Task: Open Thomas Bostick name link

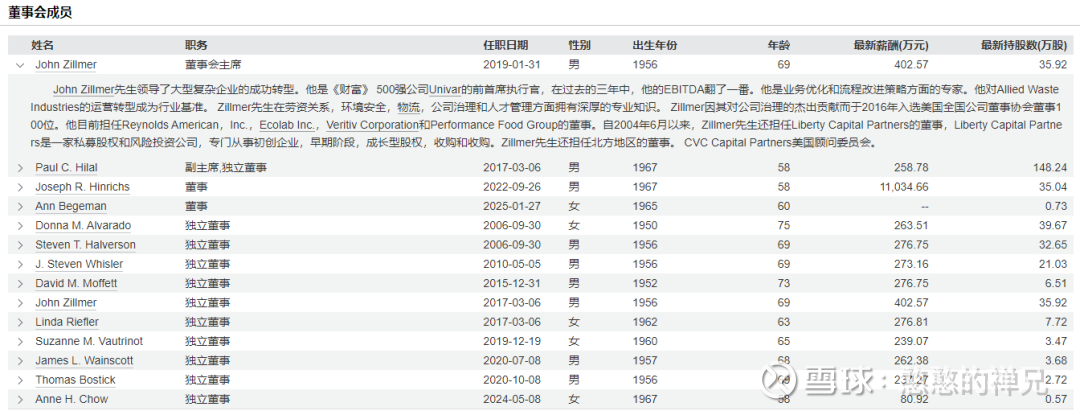Action: (75, 379)
